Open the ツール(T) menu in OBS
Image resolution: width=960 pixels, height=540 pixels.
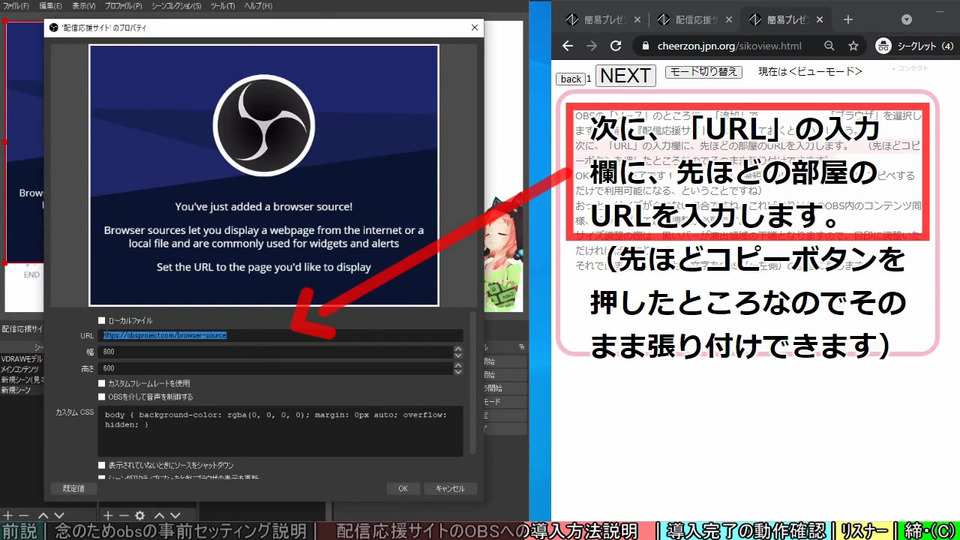[x=222, y=6]
